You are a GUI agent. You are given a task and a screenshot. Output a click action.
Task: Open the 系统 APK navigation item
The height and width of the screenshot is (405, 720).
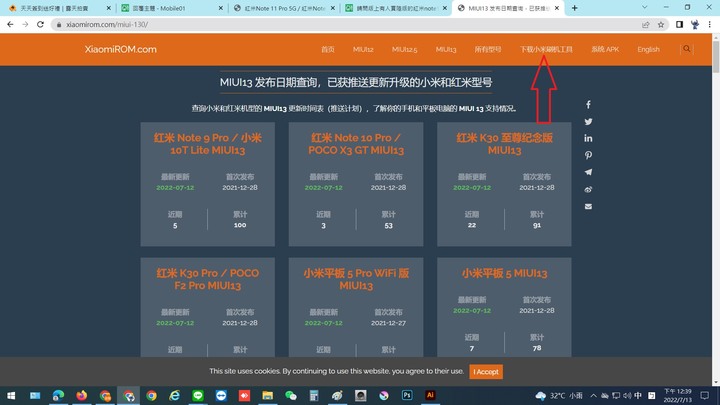[605, 49]
